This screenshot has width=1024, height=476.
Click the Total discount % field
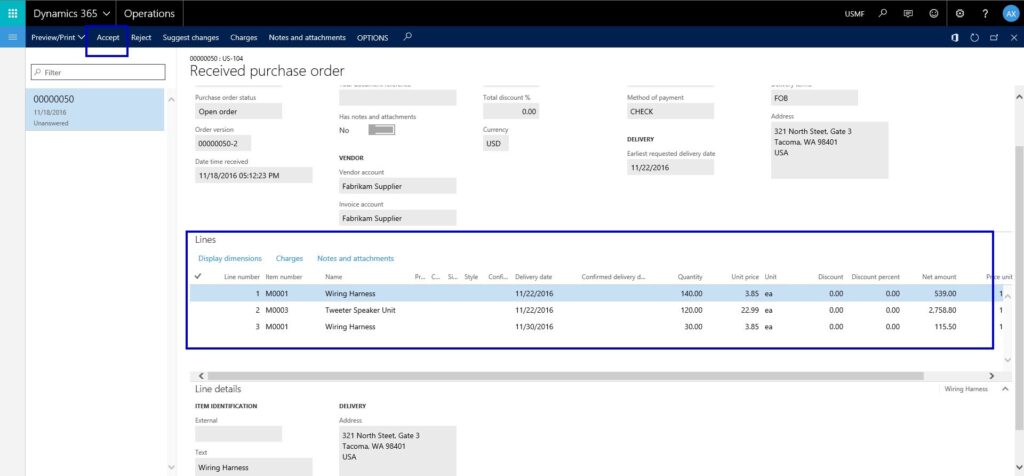pos(511,111)
